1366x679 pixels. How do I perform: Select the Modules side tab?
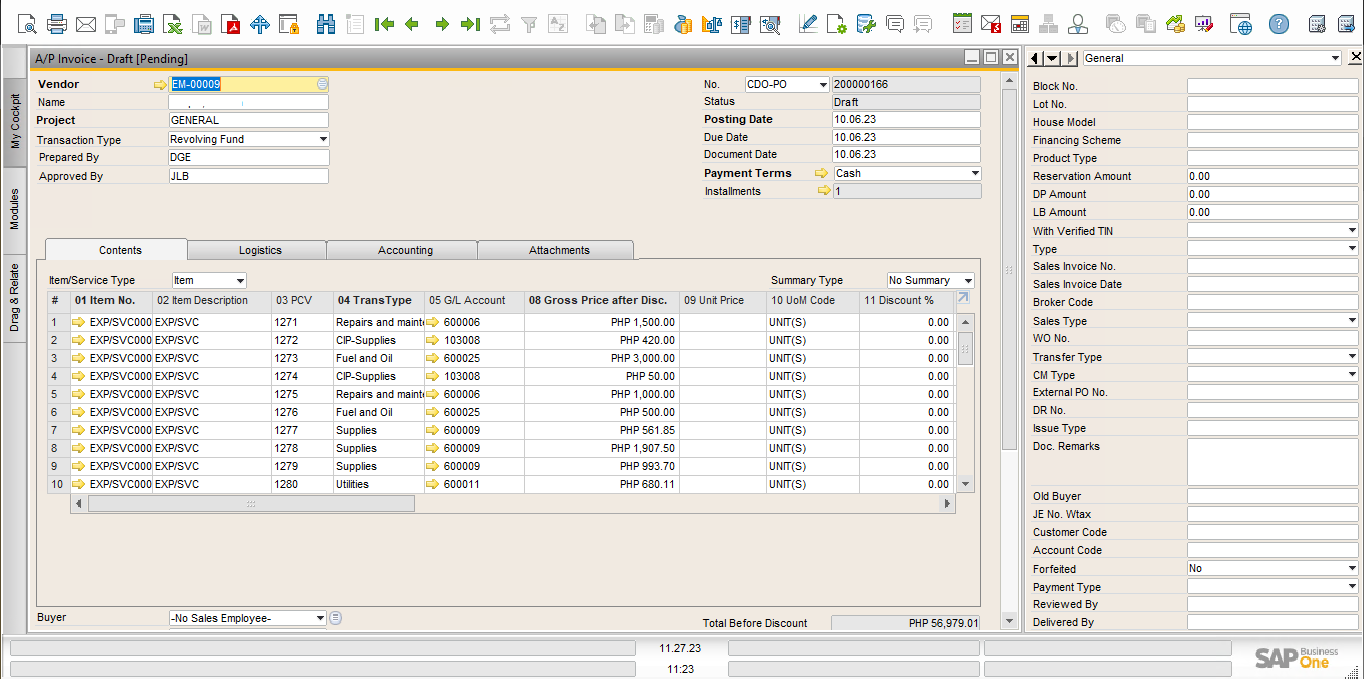14,209
